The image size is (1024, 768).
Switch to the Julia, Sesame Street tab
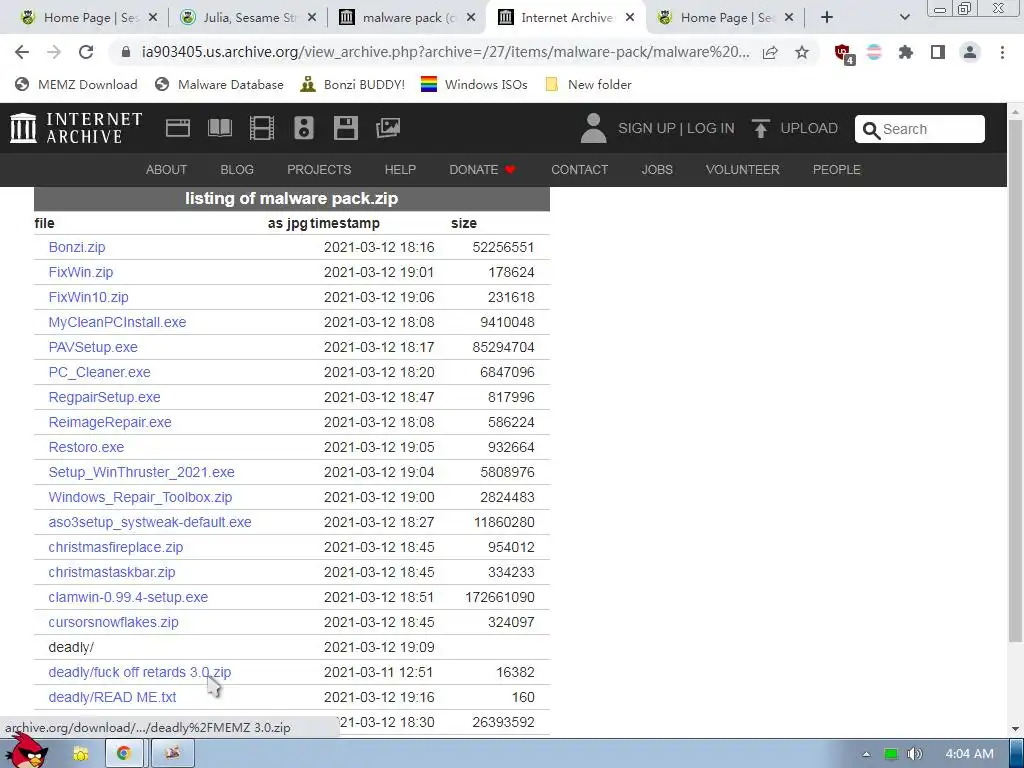click(x=248, y=18)
